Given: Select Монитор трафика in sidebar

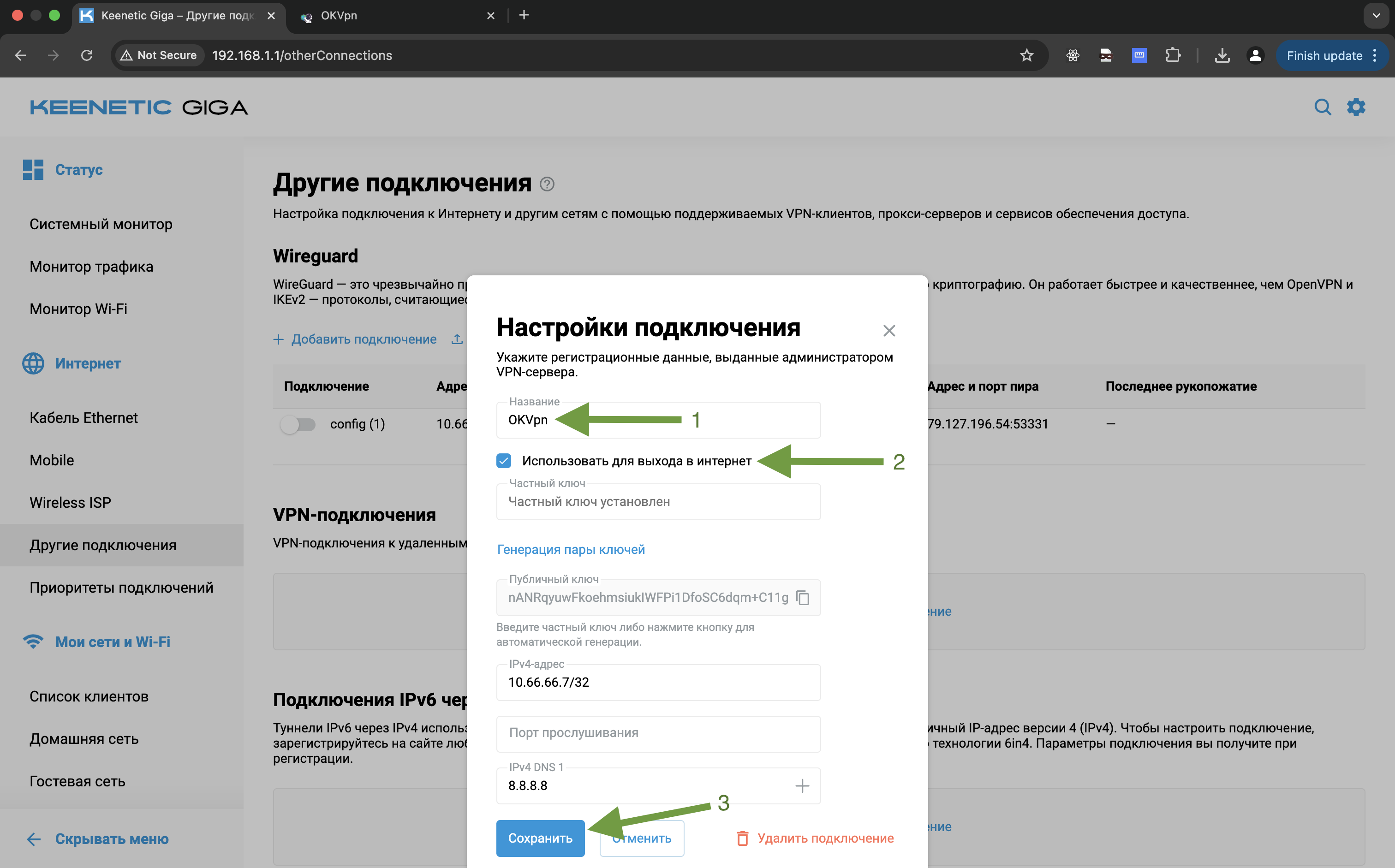Looking at the screenshot, I should click(91, 266).
